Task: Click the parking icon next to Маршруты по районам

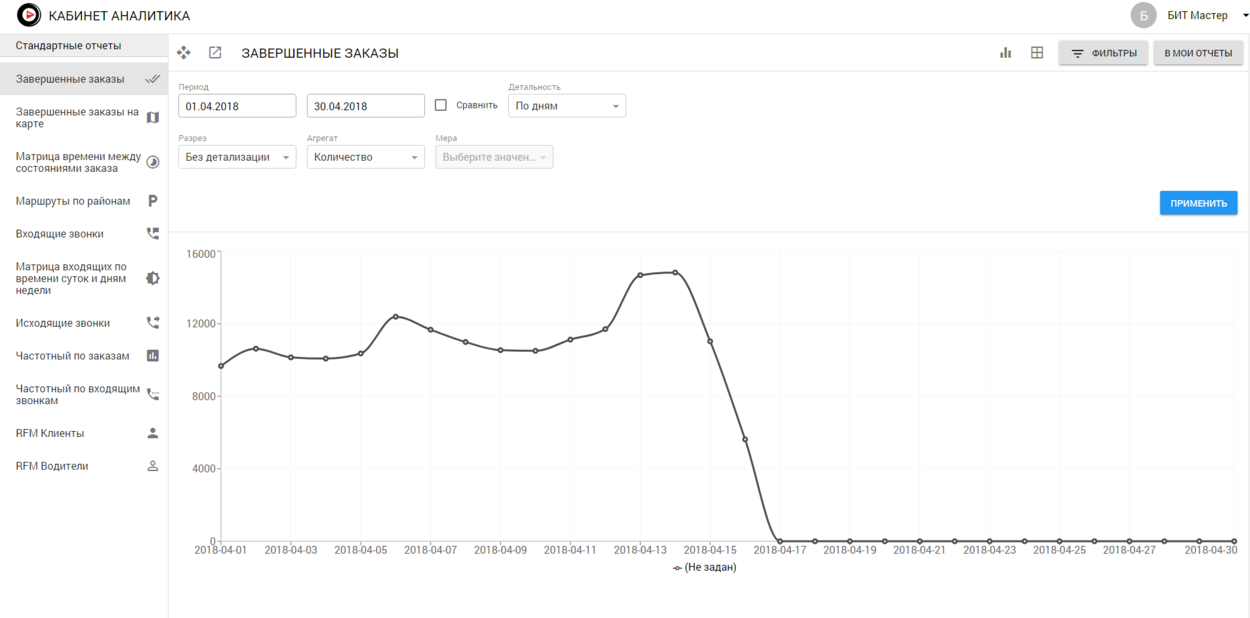Action: click(153, 201)
